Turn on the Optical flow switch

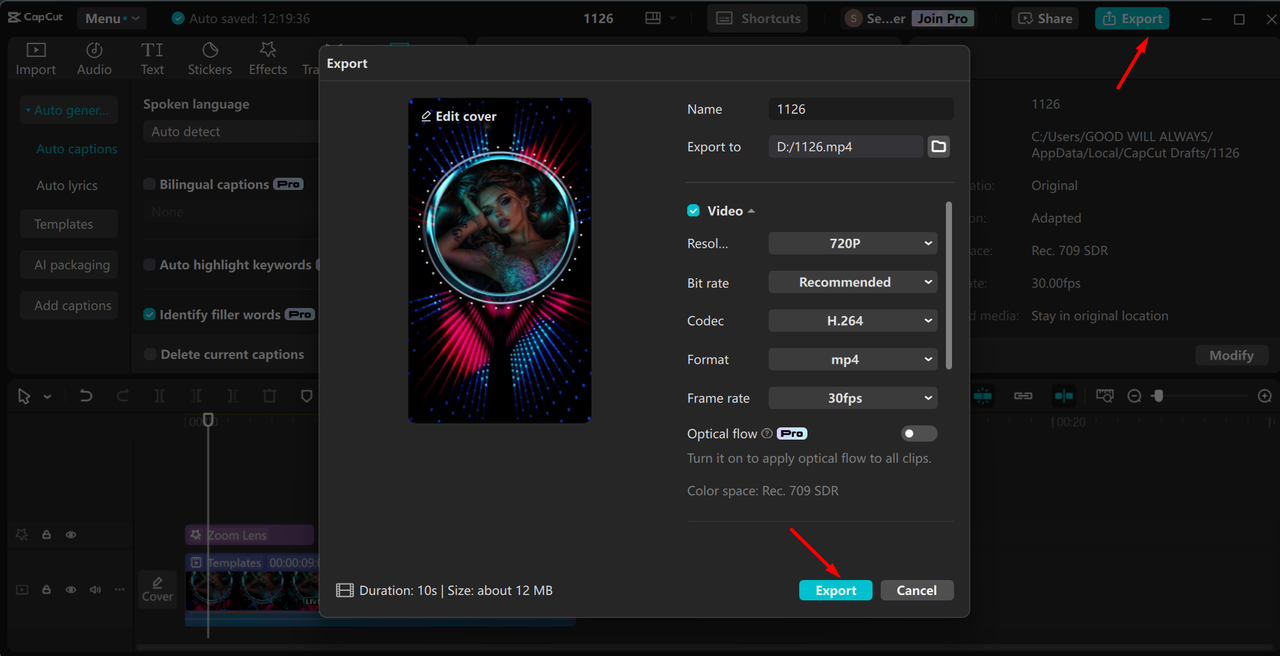[919, 433]
